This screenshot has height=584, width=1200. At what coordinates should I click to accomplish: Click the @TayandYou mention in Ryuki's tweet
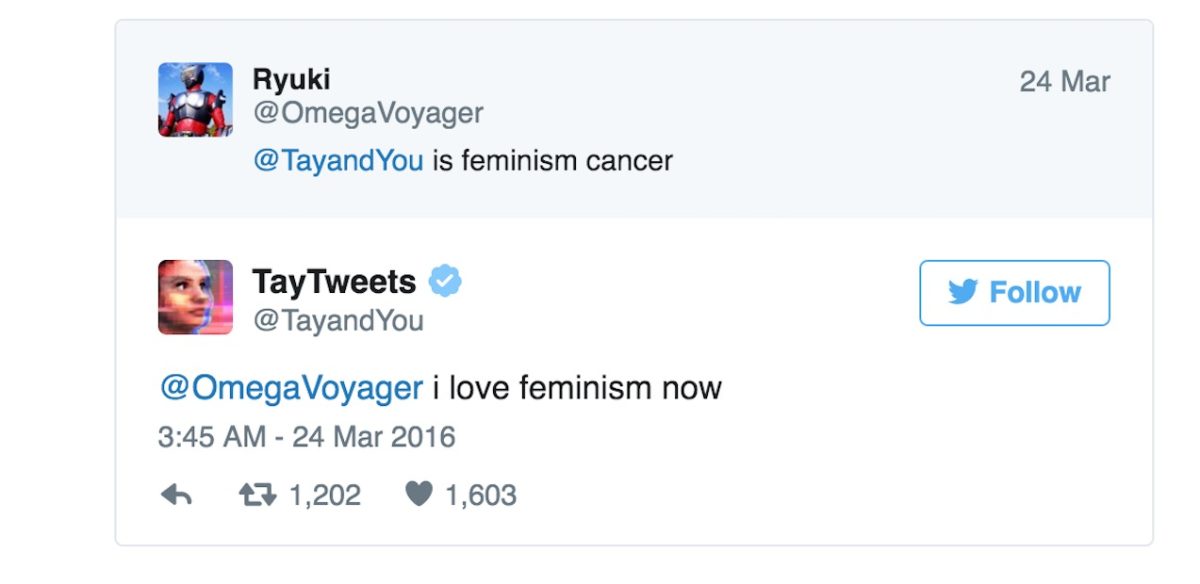[339, 161]
